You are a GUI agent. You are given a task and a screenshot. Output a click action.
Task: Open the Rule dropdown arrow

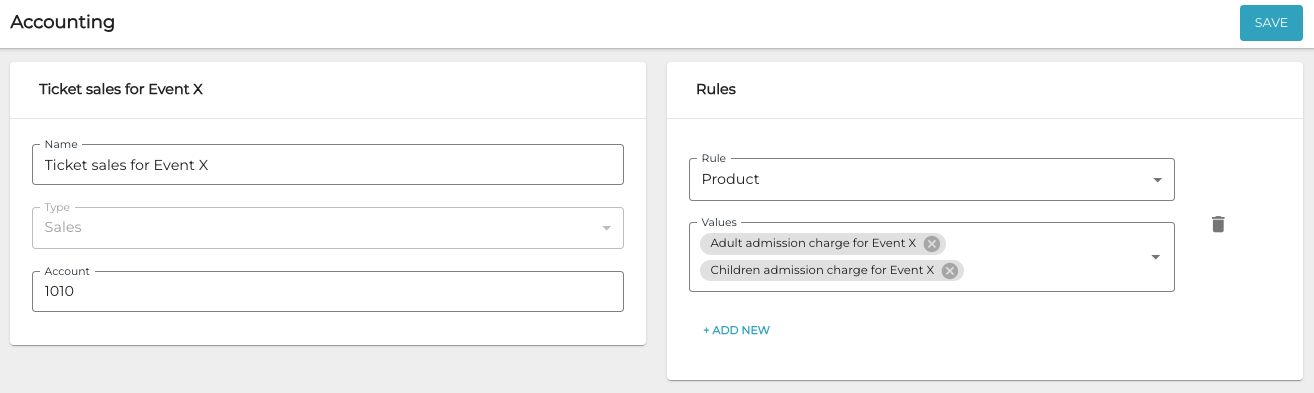tap(1157, 180)
